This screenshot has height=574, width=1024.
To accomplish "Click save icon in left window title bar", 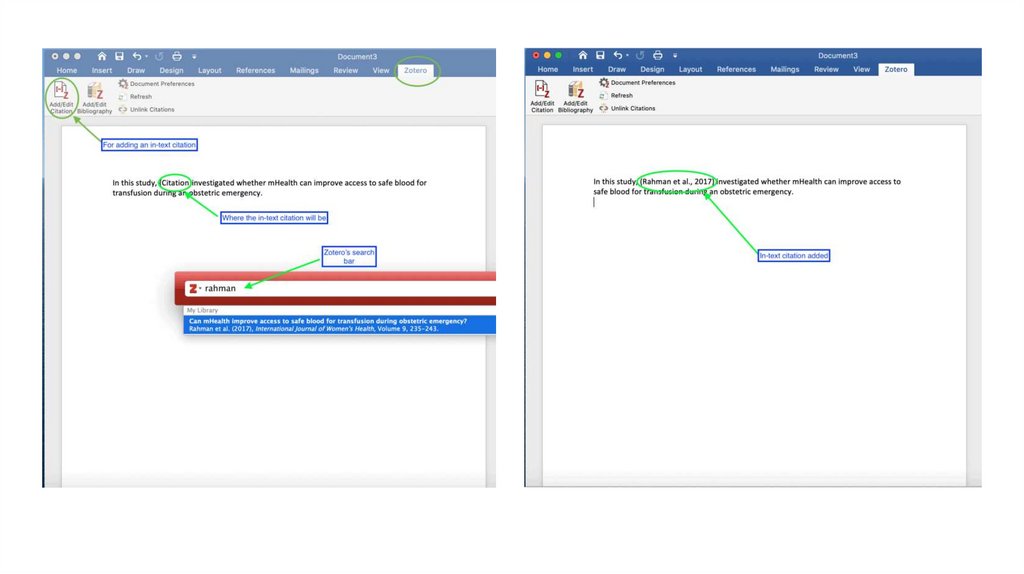I will [120, 56].
